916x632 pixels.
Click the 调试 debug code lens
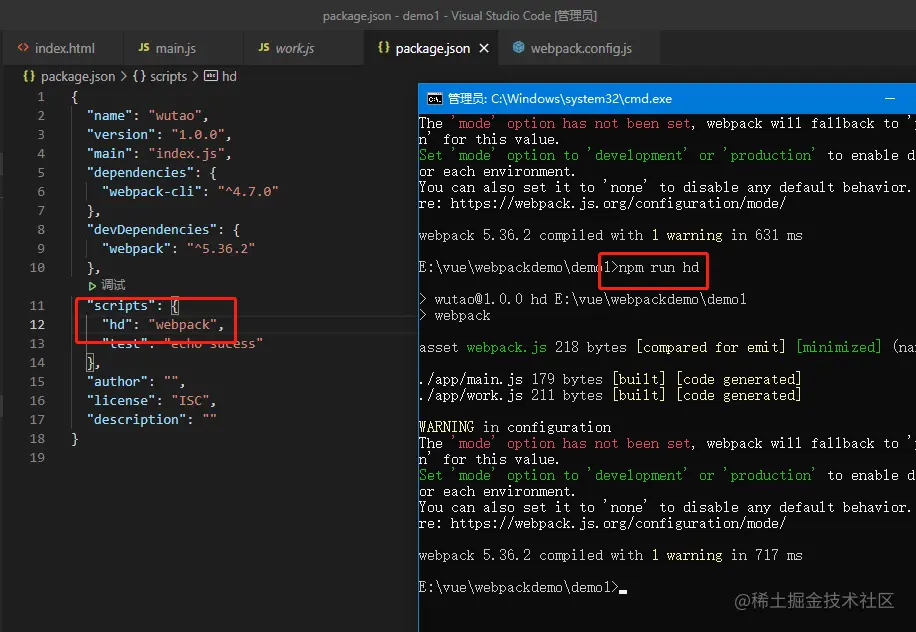(113, 285)
